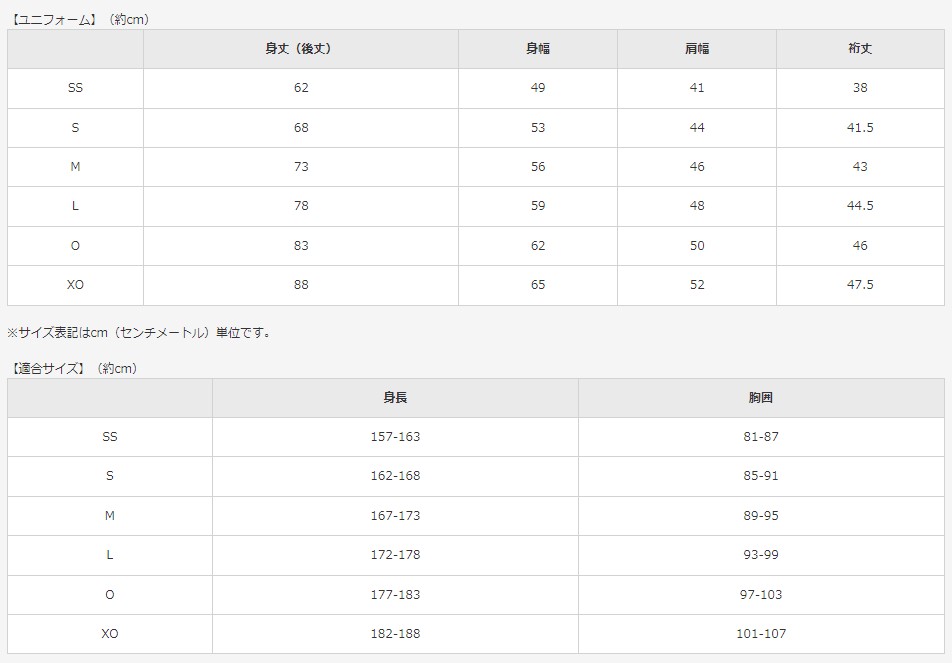The image size is (952, 663).
Task: Select the SS row label in uniform table
Action: coord(75,88)
